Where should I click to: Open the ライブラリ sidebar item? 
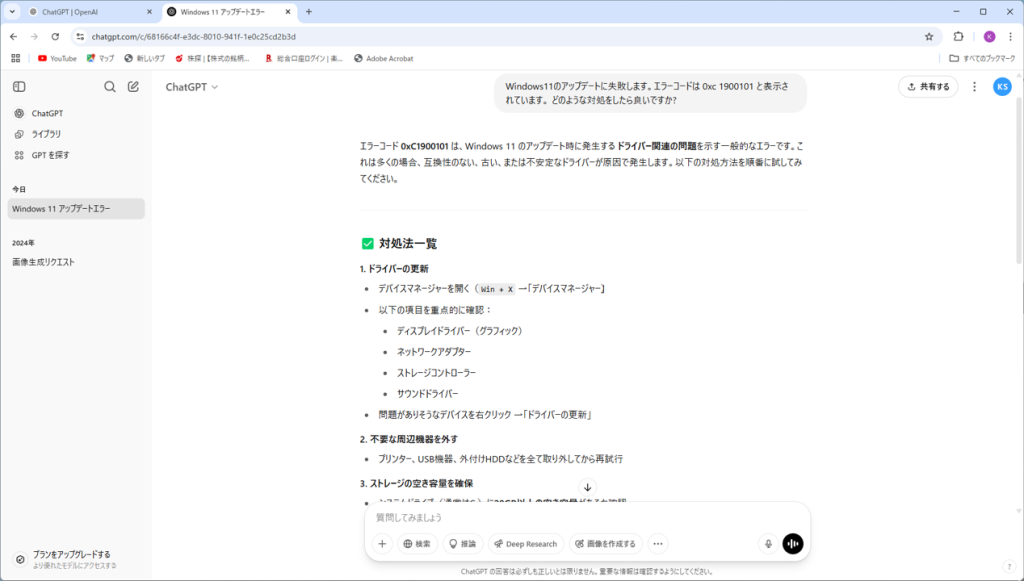[45, 134]
